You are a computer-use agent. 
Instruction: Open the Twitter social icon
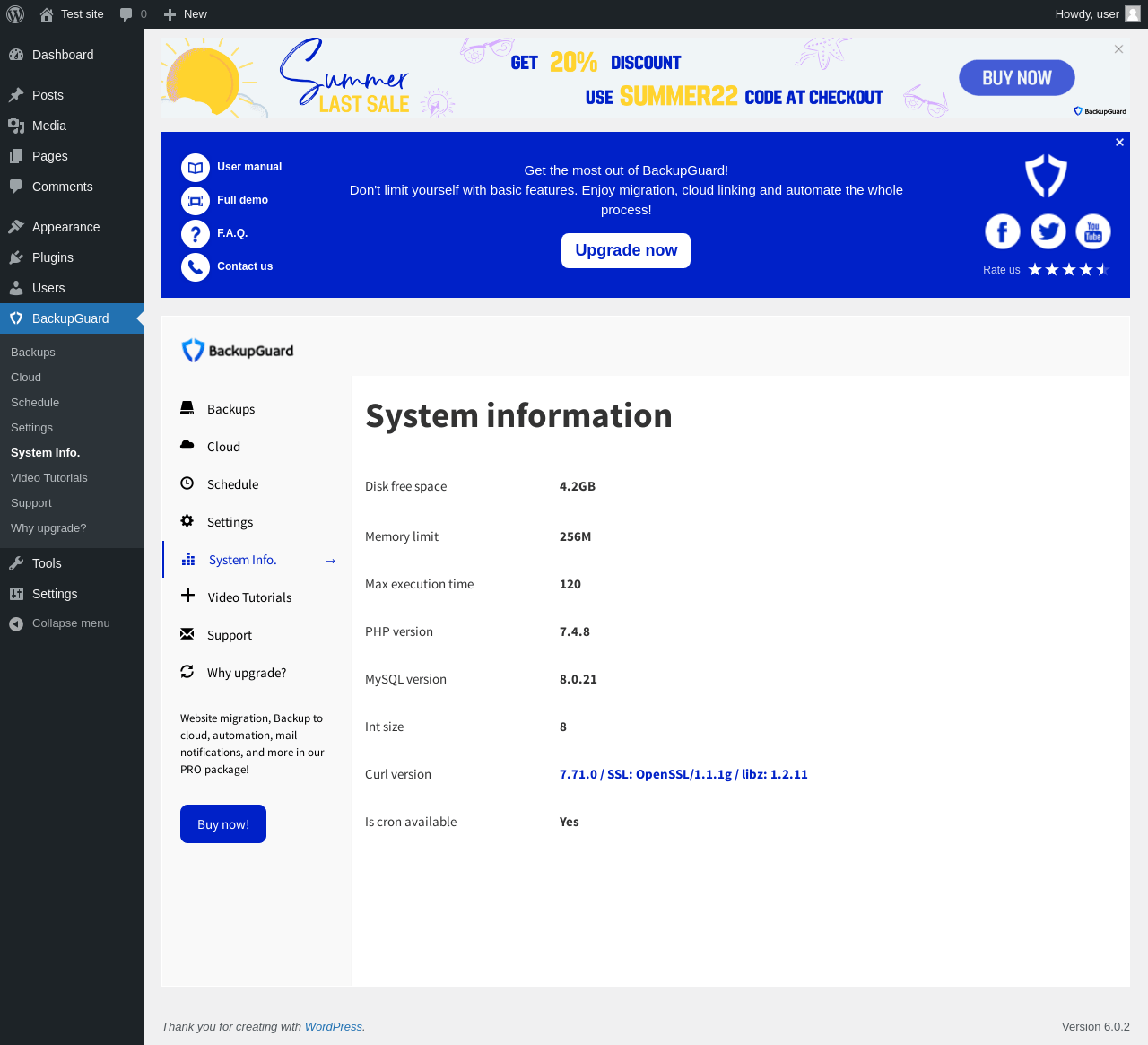pos(1048,231)
